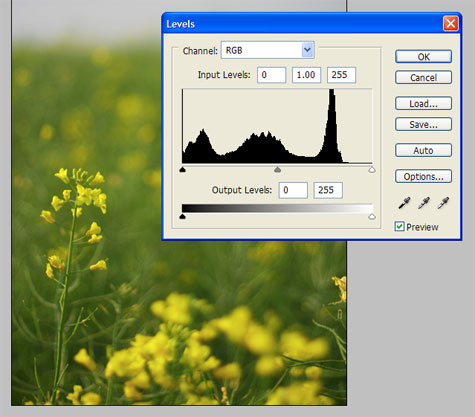Select the black point eyedropper
475x417 pixels.
[404, 203]
